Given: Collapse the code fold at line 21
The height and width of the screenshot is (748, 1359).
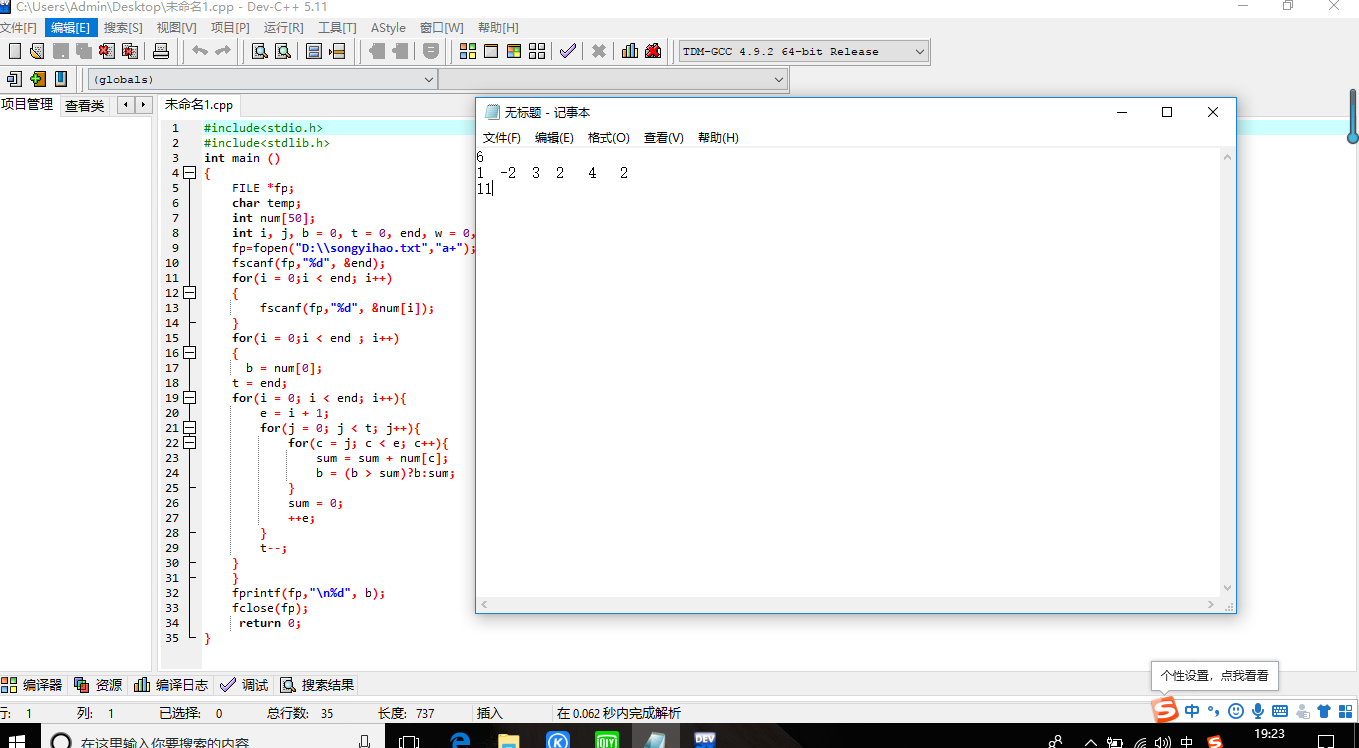Looking at the screenshot, I should click(190, 428).
